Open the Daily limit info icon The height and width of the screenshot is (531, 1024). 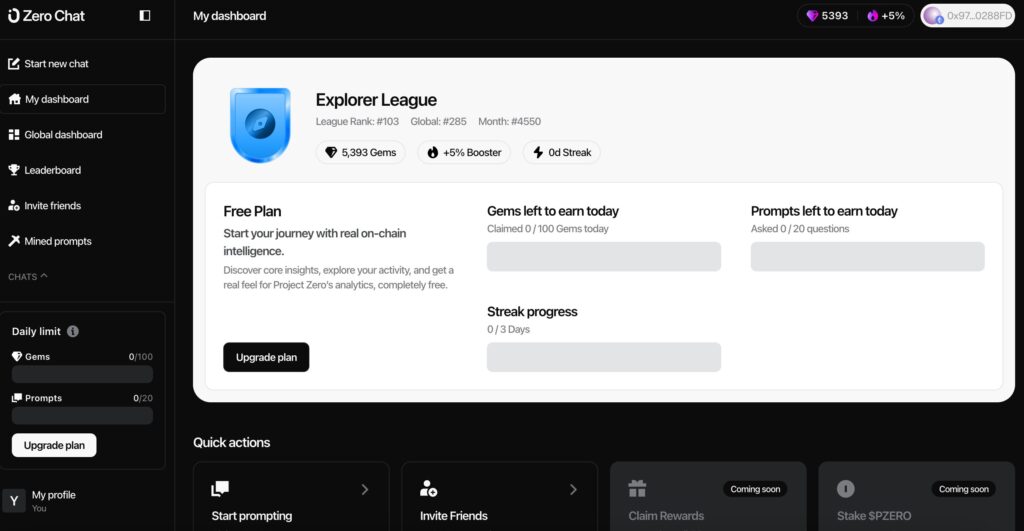click(x=72, y=331)
